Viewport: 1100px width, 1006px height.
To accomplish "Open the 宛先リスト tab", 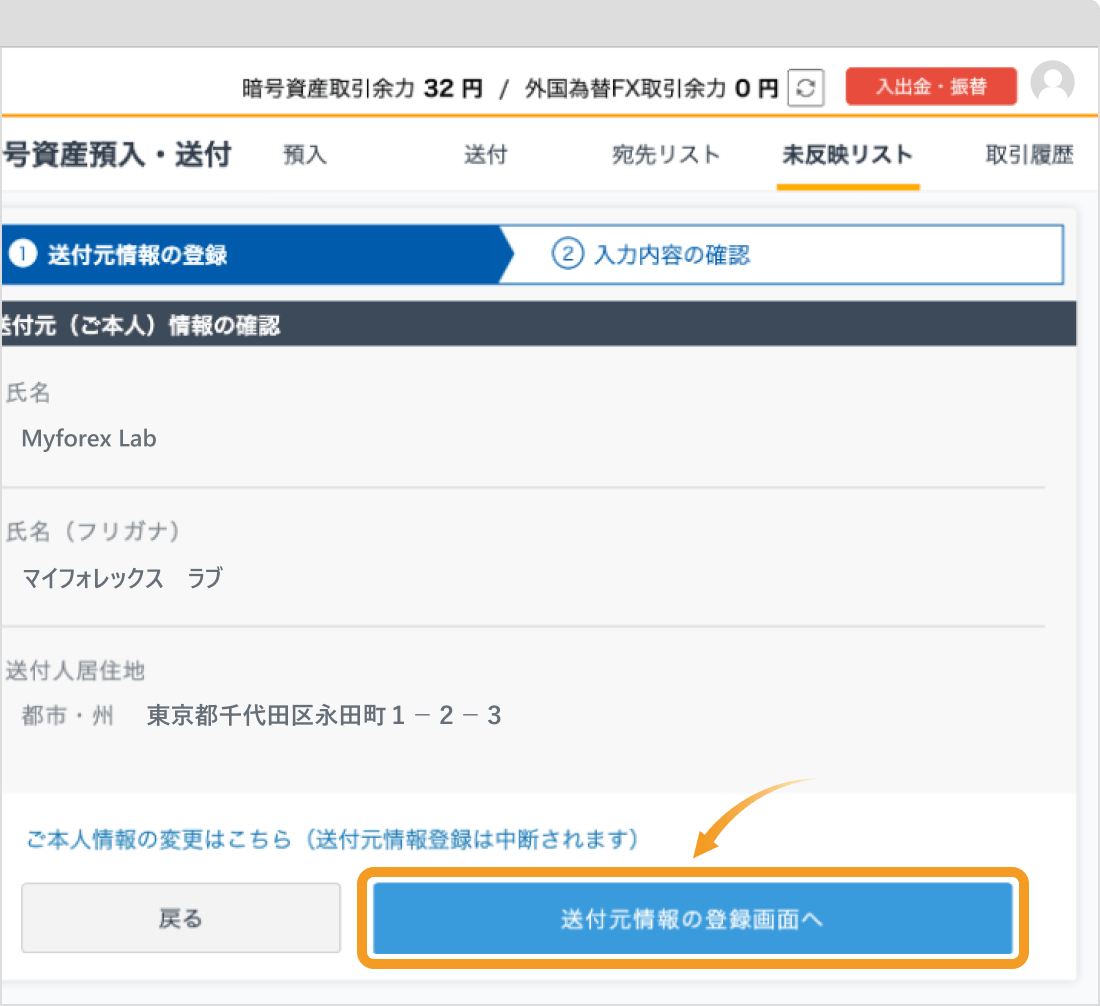I will [x=666, y=156].
